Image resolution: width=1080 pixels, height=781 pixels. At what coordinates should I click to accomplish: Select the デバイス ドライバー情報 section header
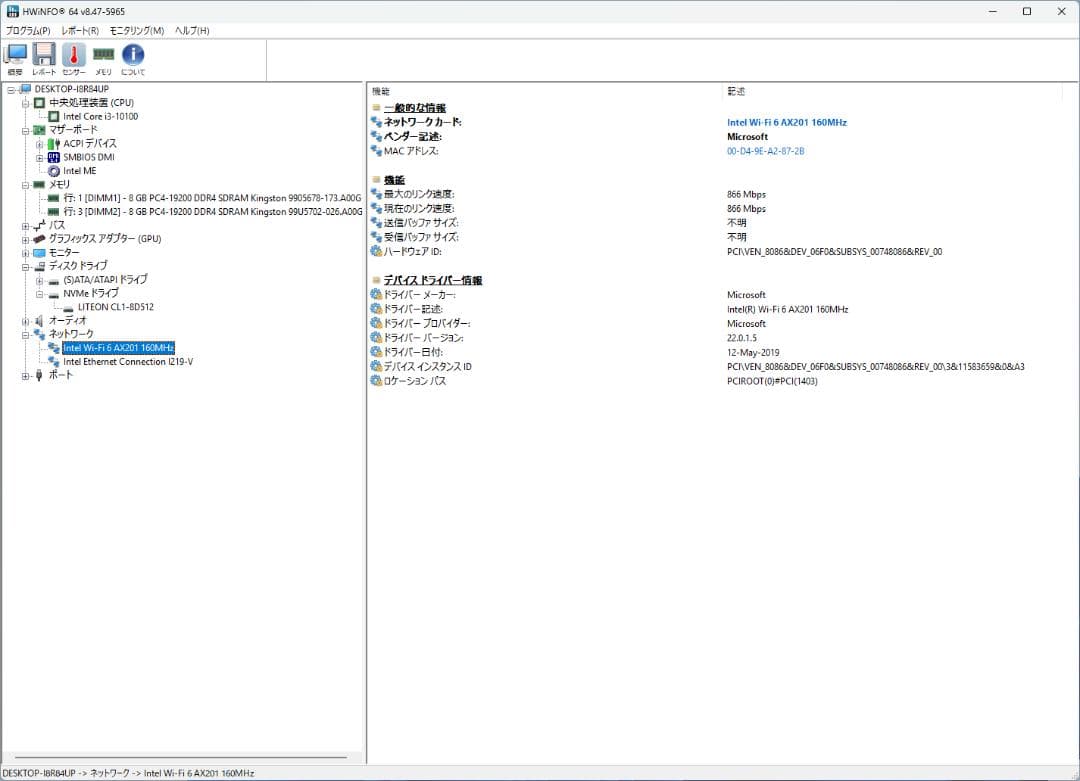(x=433, y=280)
